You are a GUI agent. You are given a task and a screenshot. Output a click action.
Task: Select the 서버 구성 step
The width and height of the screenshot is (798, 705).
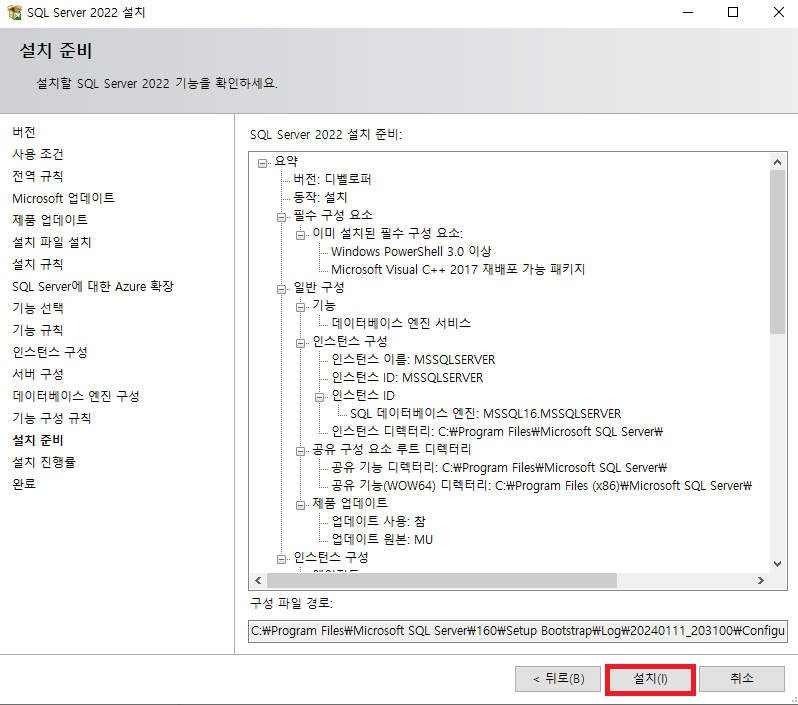point(38,374)
